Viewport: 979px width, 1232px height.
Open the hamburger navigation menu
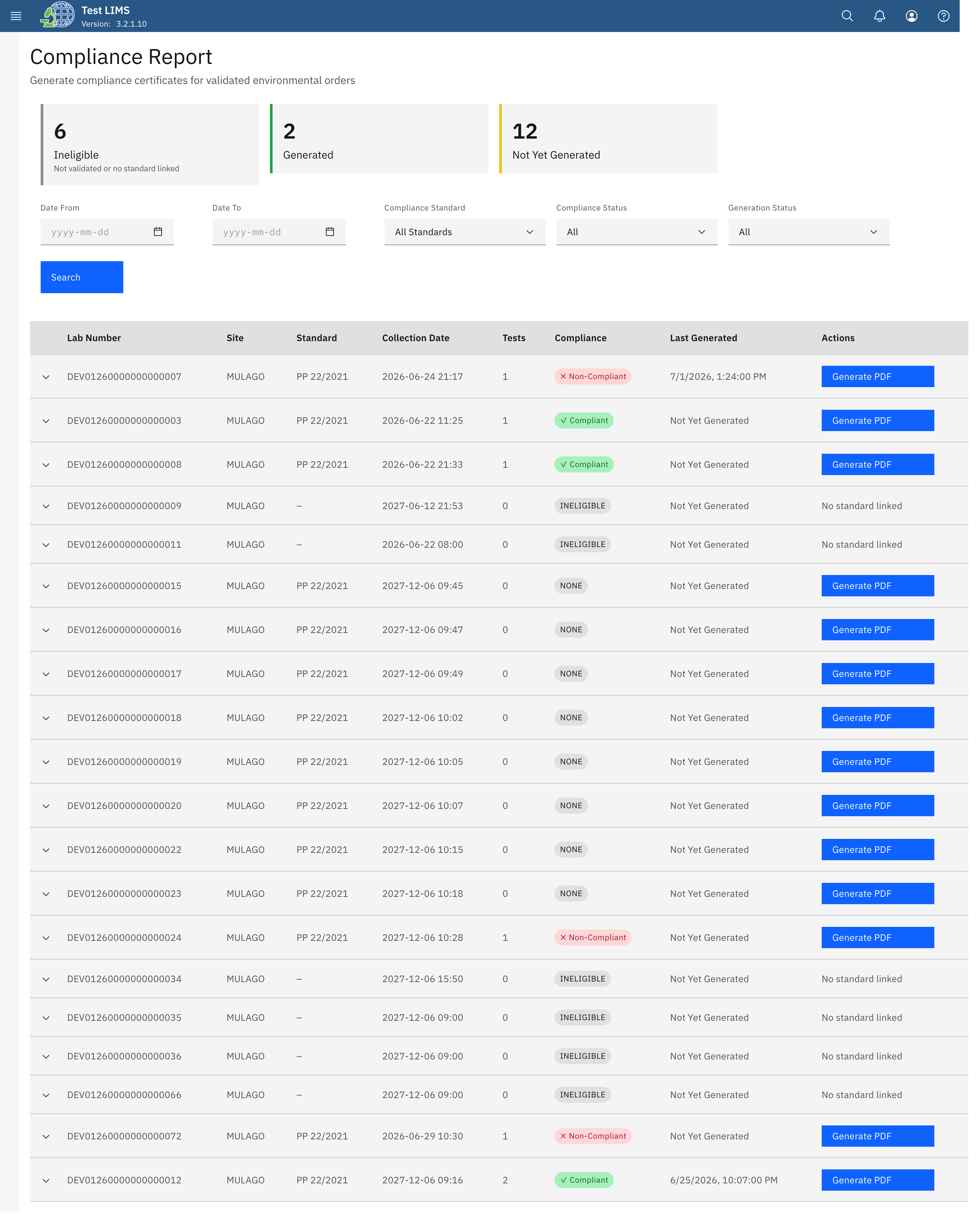16,16
